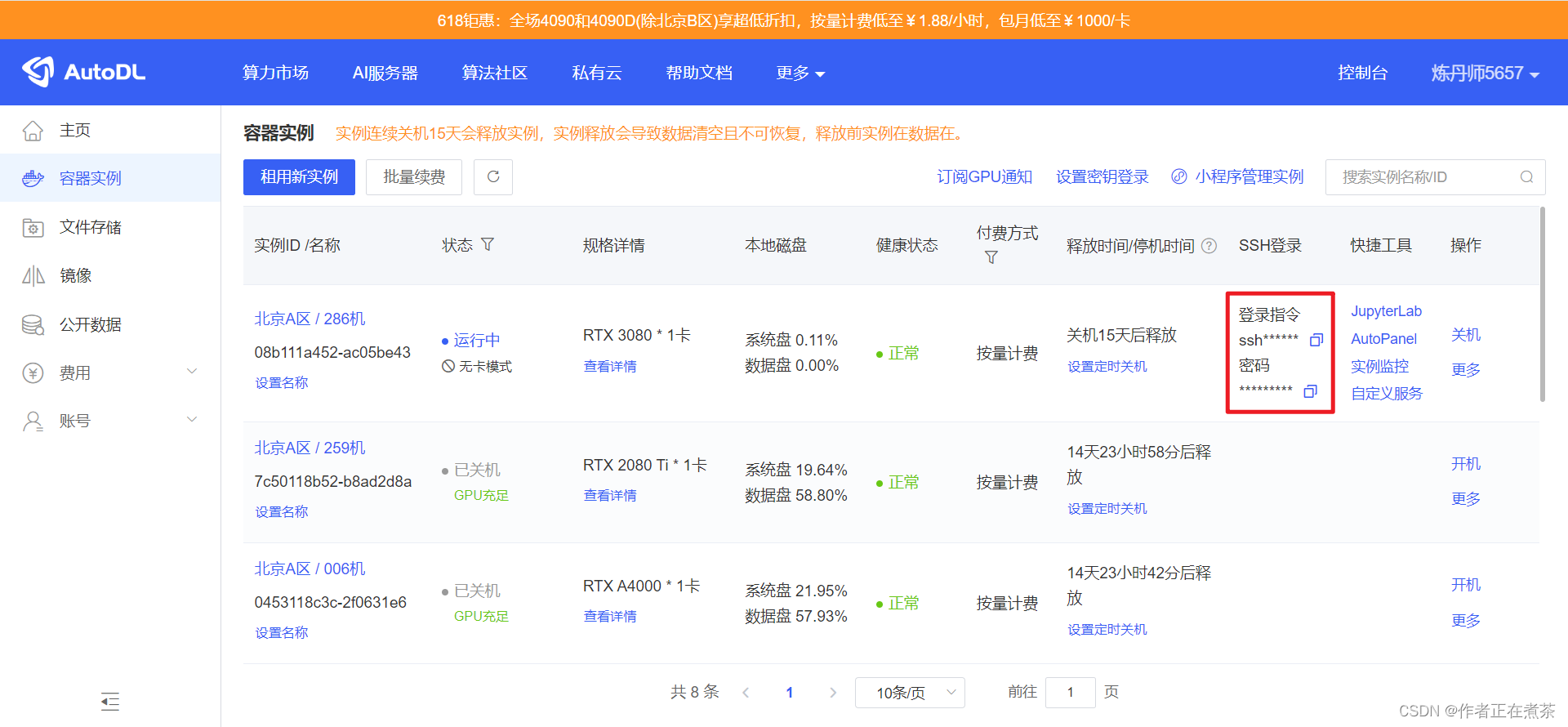
Task: Click the refresh instances icon button
Action: click(493, 177)
